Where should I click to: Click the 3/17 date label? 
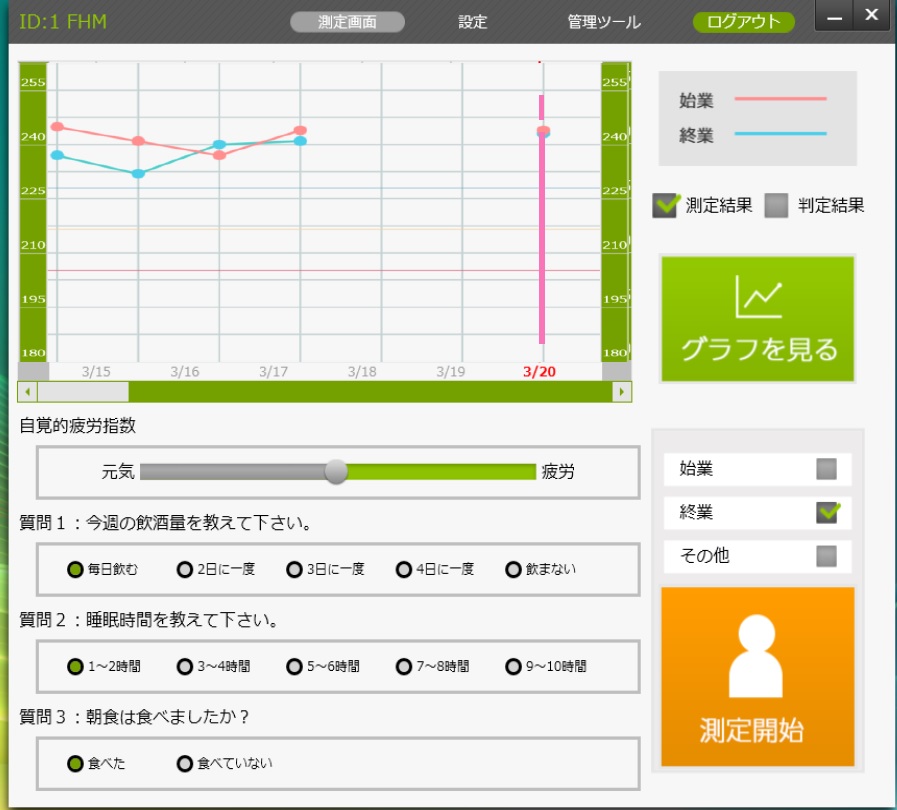pyautogui.click(x=273, y=372)
